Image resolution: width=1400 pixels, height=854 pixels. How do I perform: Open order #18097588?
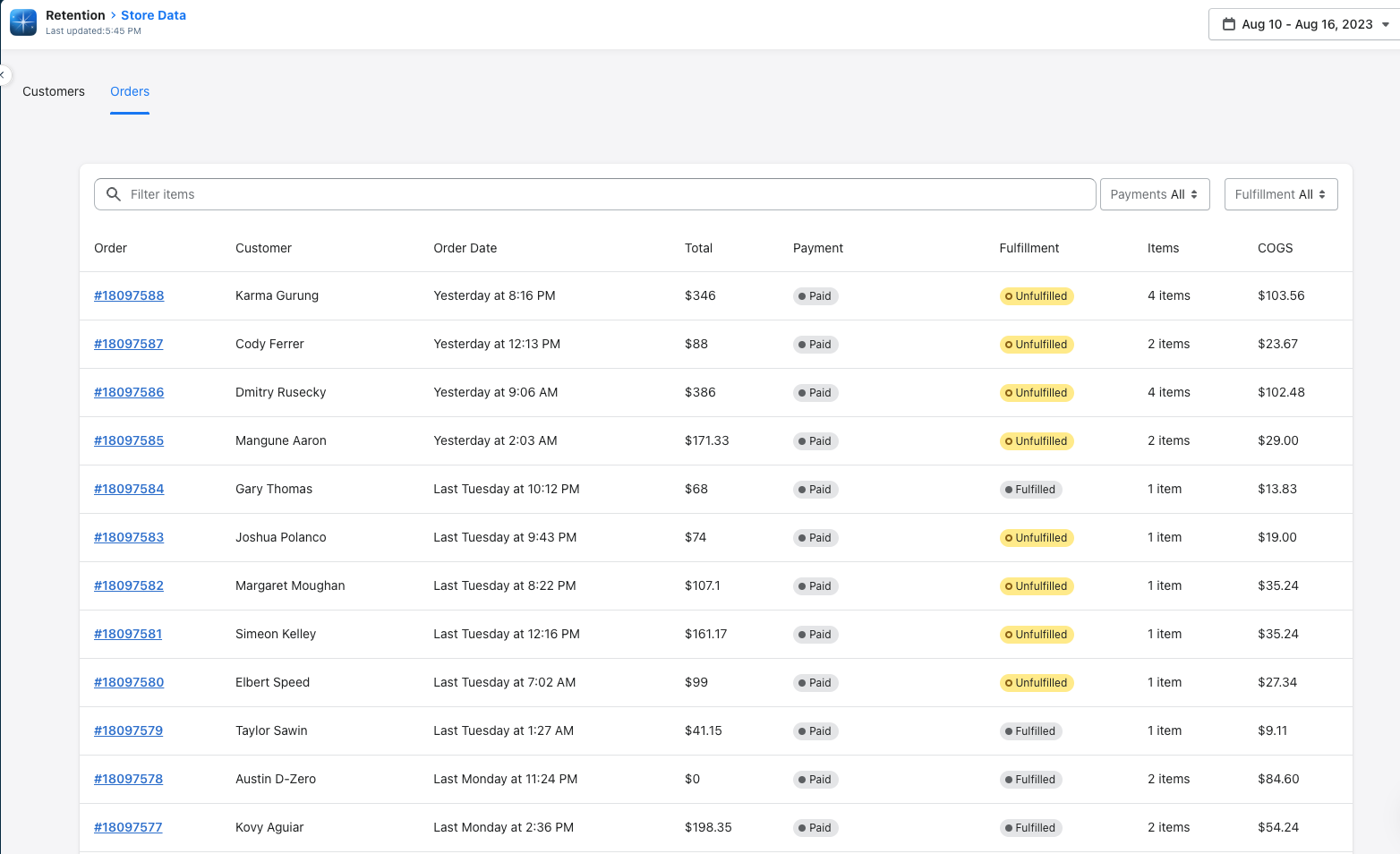(x=129, y=295)
